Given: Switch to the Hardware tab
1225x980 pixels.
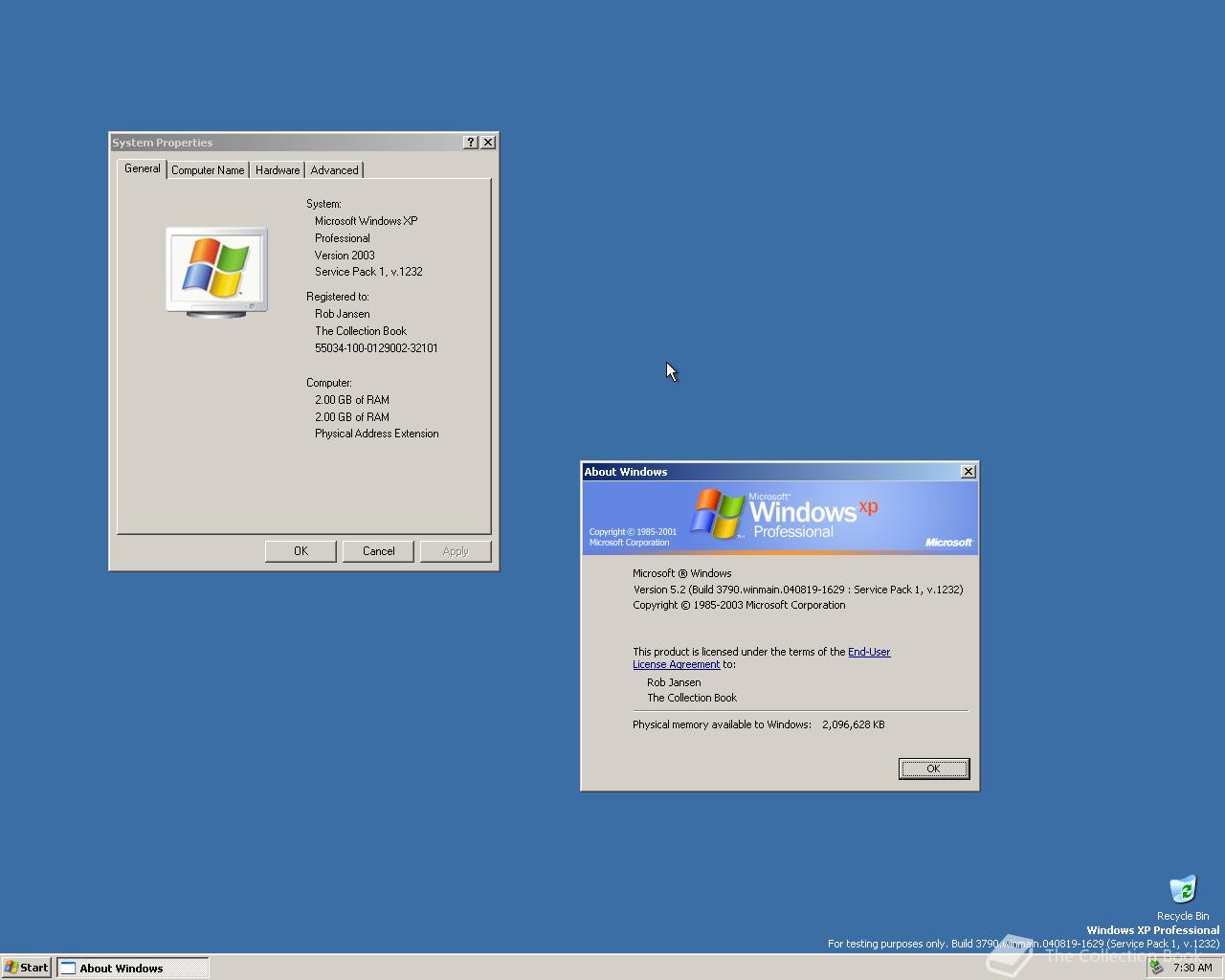Looking at the screenshot, I should coord(278,170).
